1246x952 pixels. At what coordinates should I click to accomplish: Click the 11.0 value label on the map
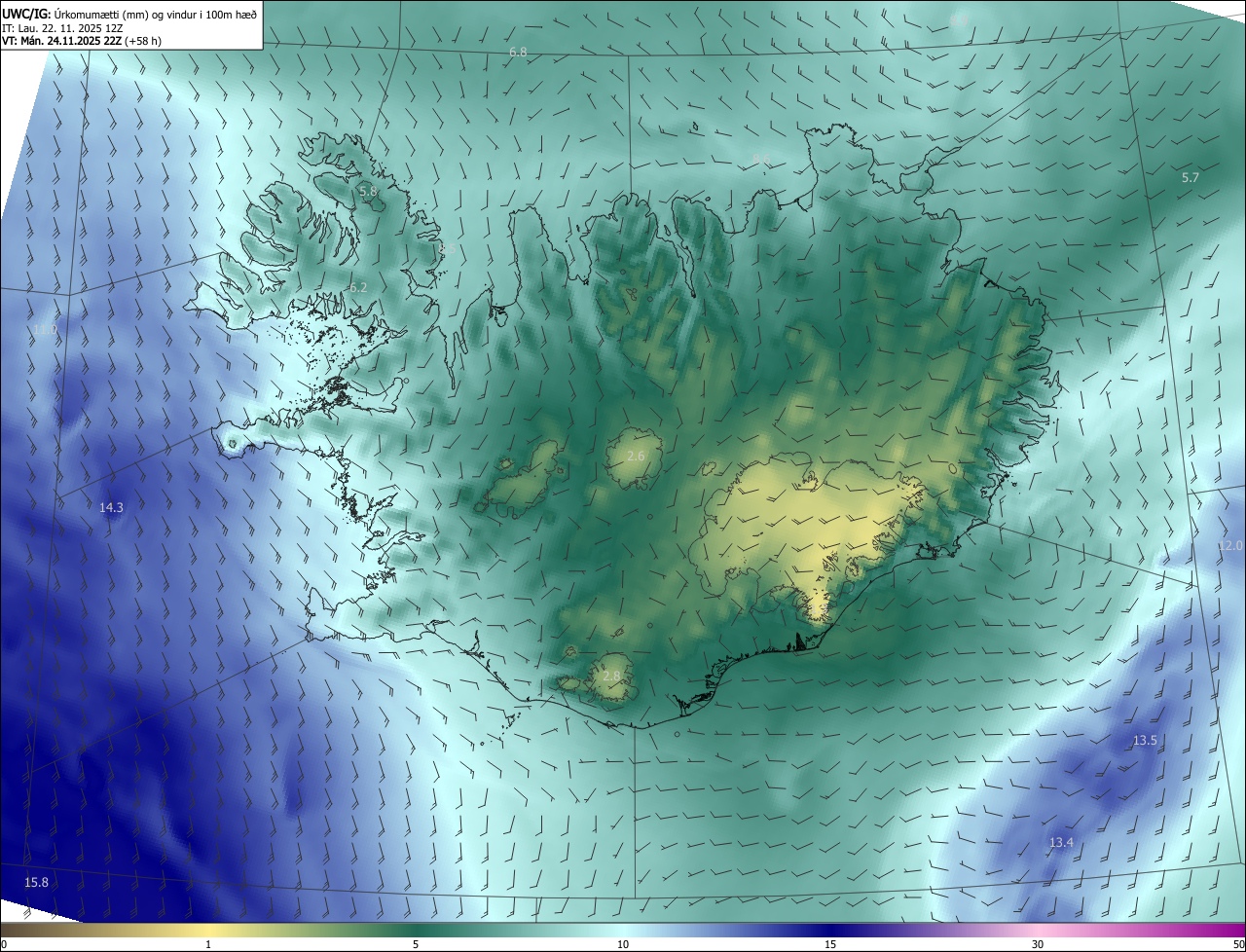(45, 330)
